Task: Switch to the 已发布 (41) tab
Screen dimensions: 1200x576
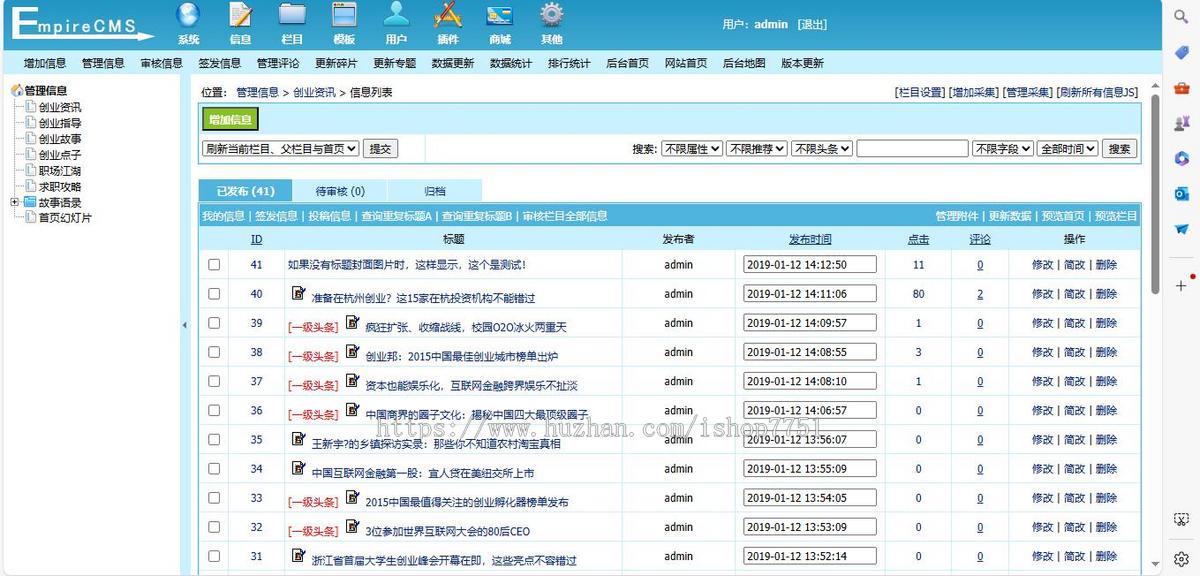Action: tap(246, 191)
